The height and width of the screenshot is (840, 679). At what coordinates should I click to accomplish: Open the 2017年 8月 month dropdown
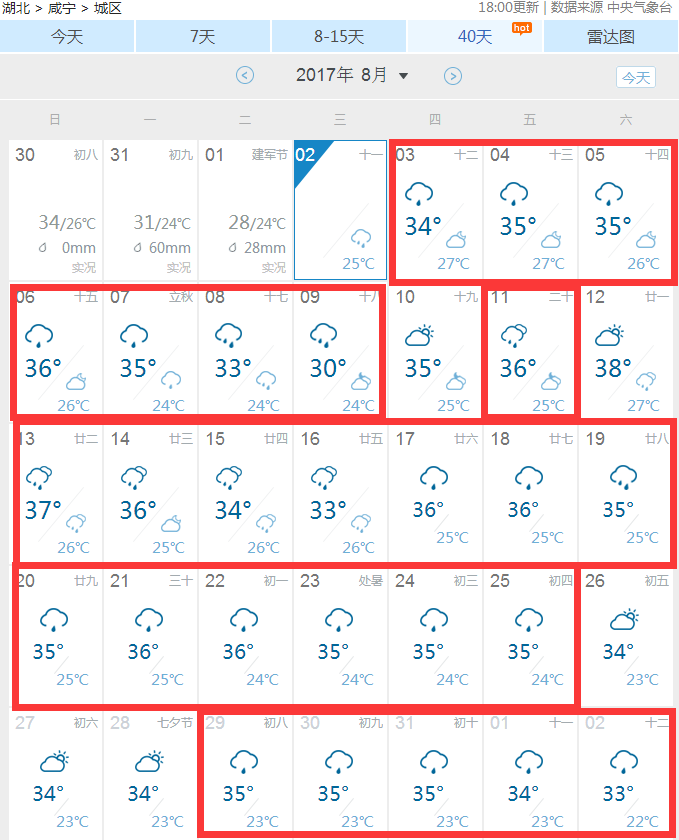(352, 75)
